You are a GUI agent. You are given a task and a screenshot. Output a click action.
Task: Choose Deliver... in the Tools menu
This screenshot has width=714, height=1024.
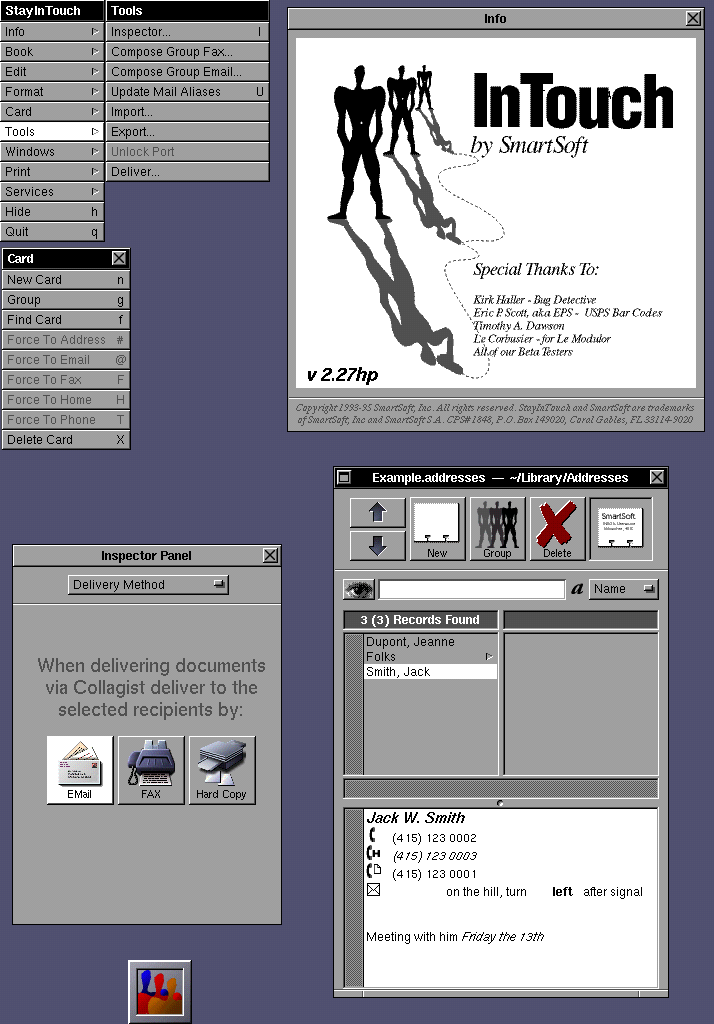[x=187, y=172]
